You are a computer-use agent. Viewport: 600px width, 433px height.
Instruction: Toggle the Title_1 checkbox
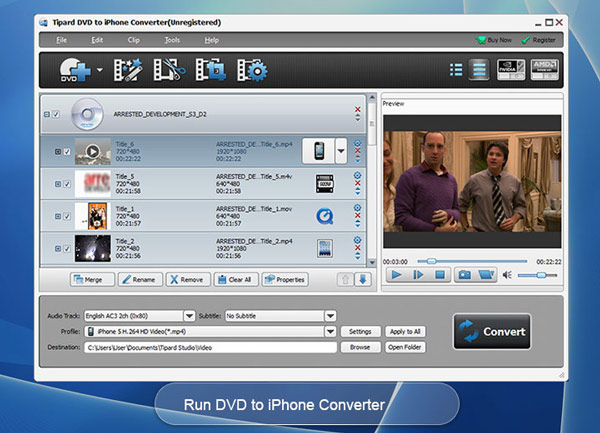(67, 215)
